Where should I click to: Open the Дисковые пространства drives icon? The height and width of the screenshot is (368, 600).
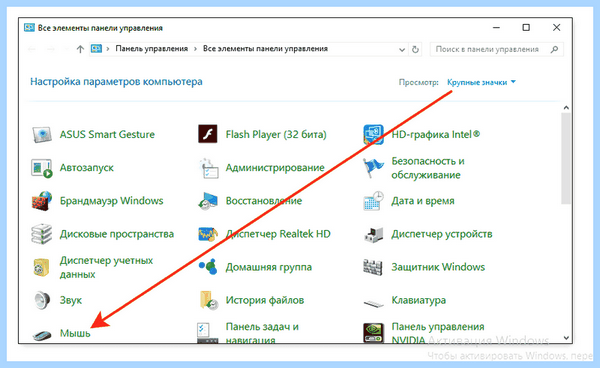[41, 234]
